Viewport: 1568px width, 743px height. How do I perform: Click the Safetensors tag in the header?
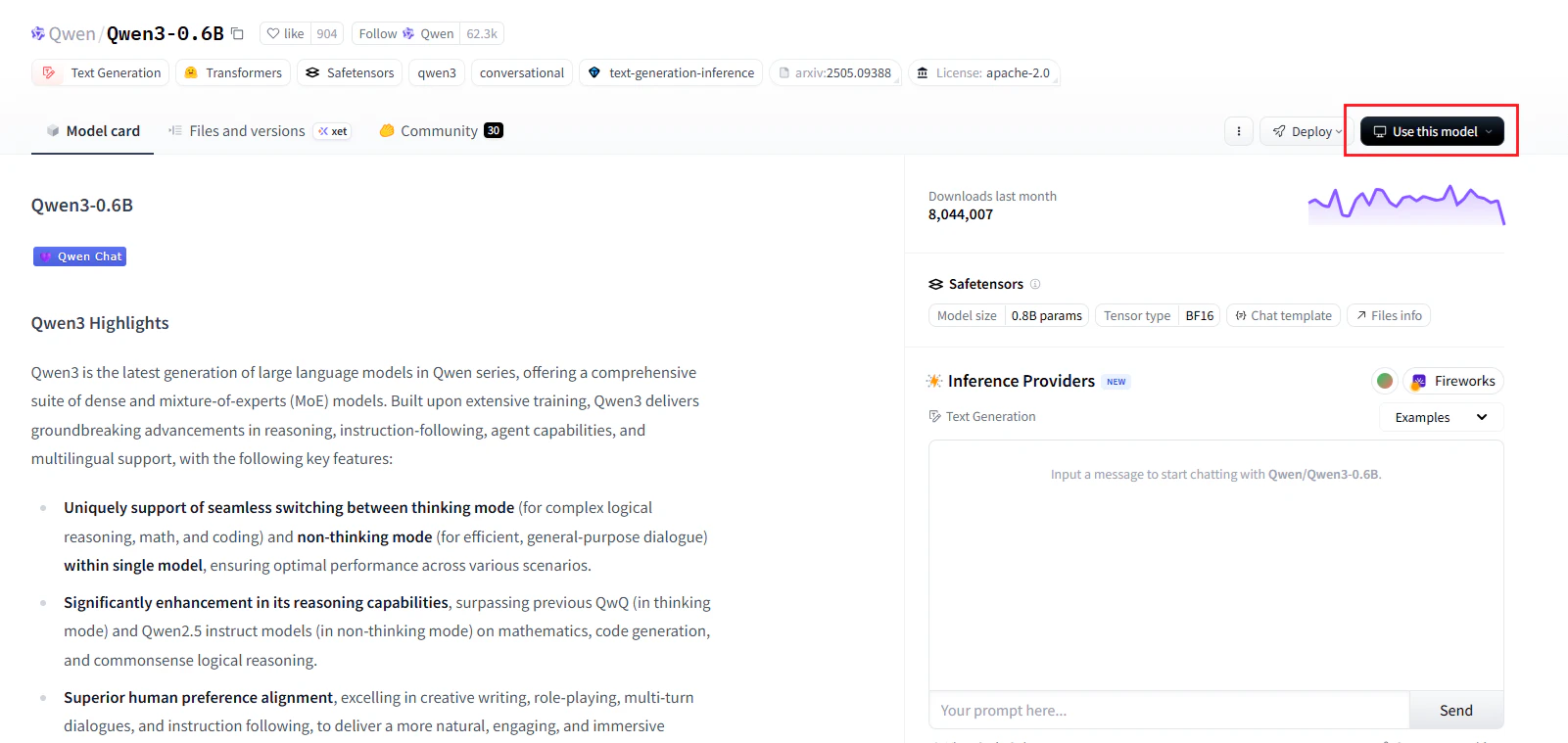click(x=350, y=72)
